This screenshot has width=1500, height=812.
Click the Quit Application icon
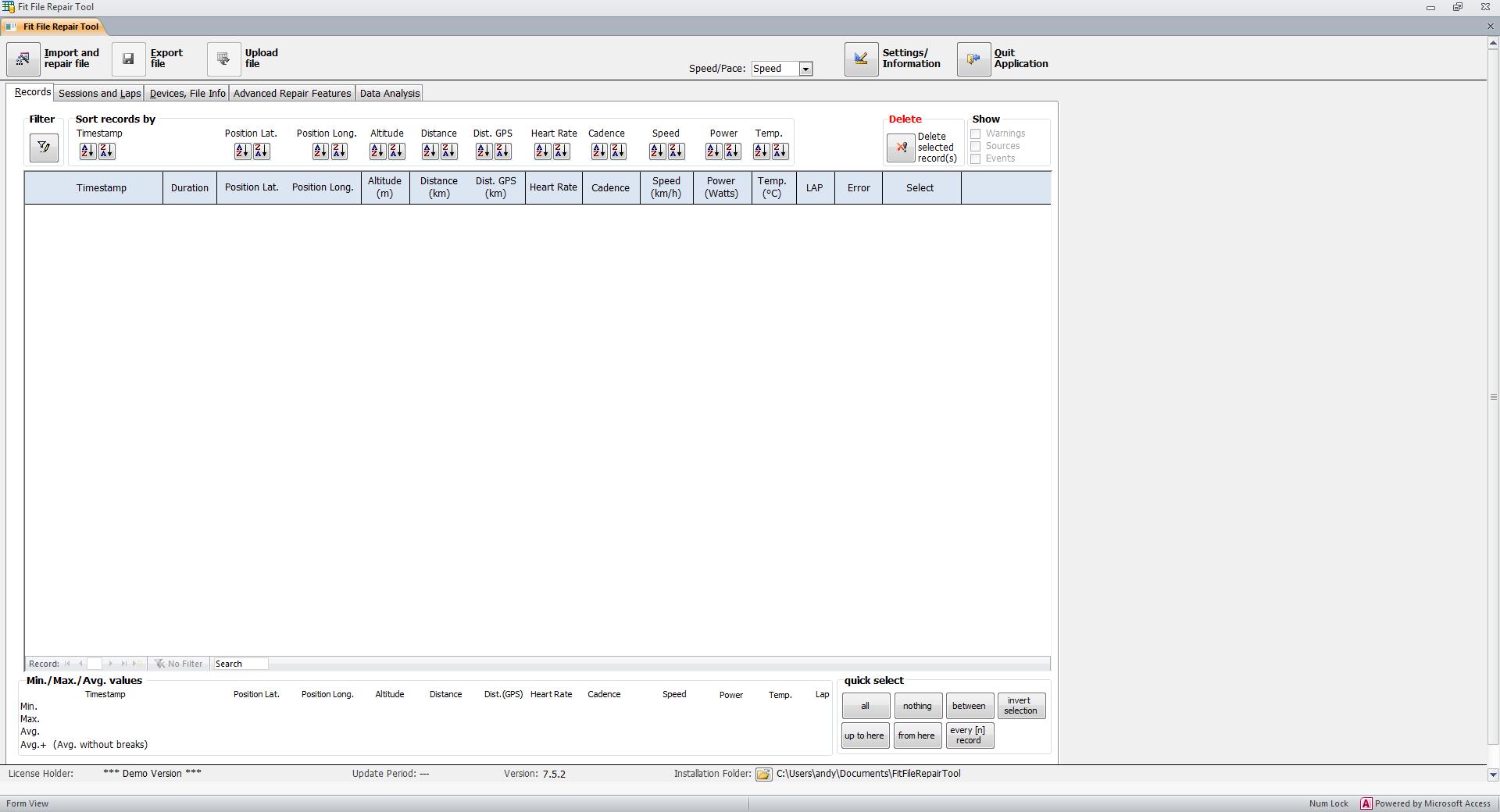973,59
